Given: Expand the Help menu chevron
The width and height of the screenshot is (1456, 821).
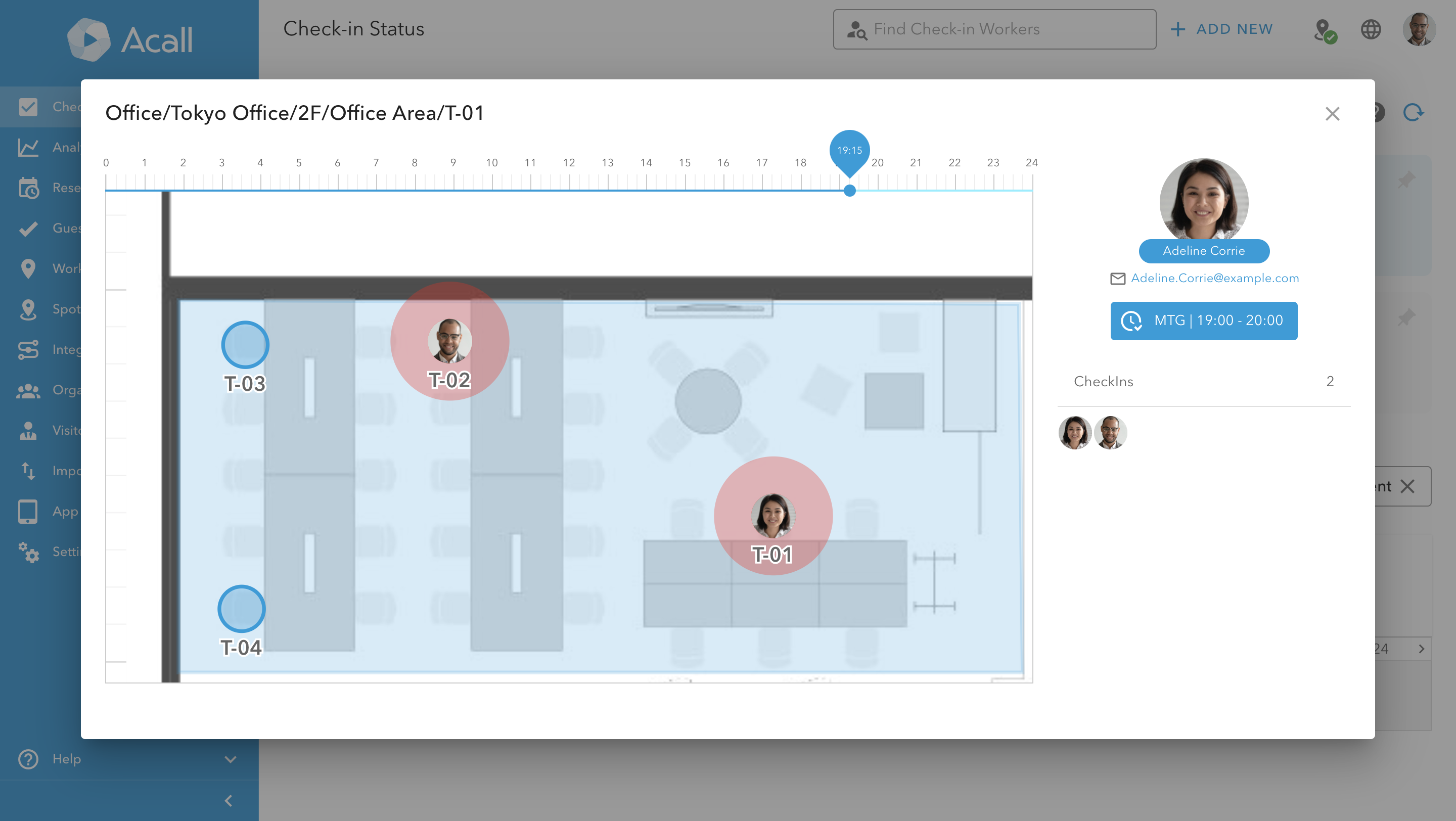Looking at the screenshot, I should coord(230,759).
